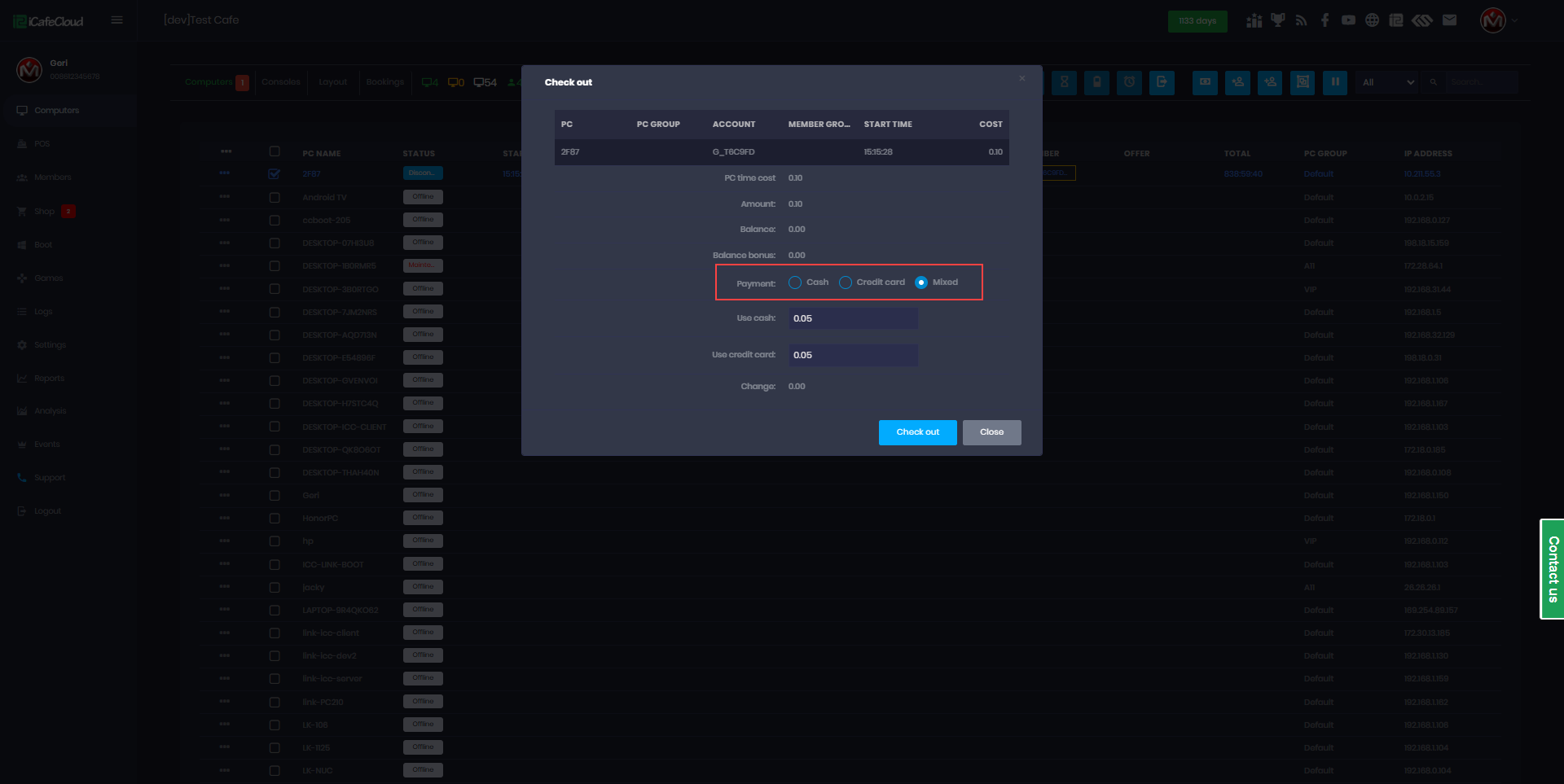1564x784 pixels.
Task: Open the Facebook icon in header
Action: tap(1325, 20)
